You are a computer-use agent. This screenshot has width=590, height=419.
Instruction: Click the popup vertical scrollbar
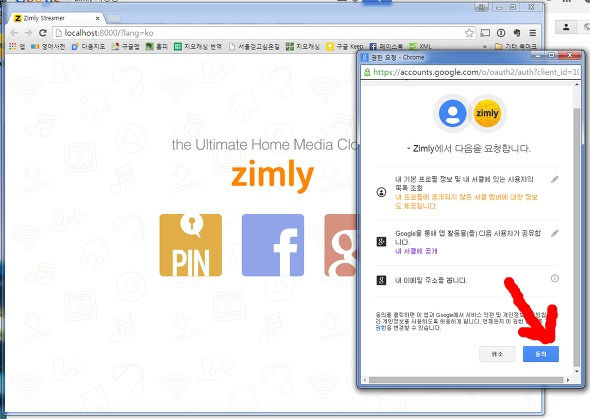[x=576, y=237]
